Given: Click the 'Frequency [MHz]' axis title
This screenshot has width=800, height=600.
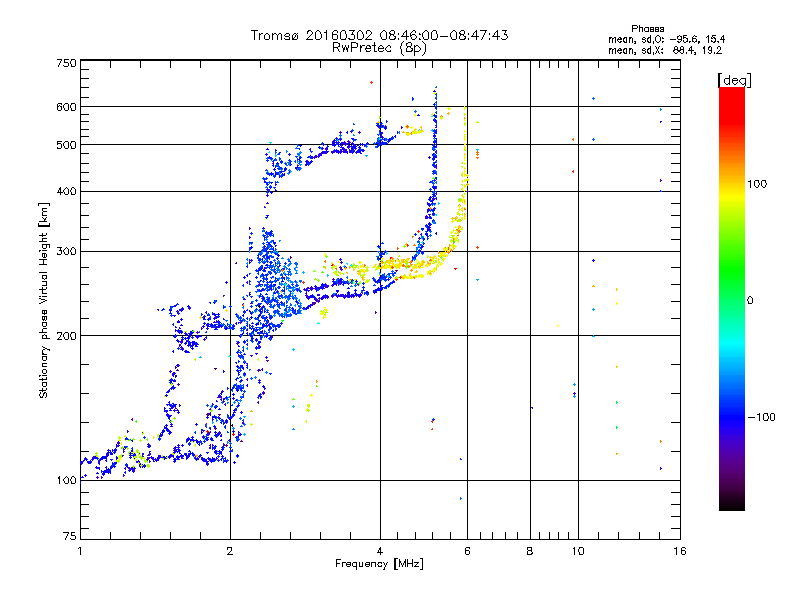Looking at the screenshot, I should [x=379, y=564].
